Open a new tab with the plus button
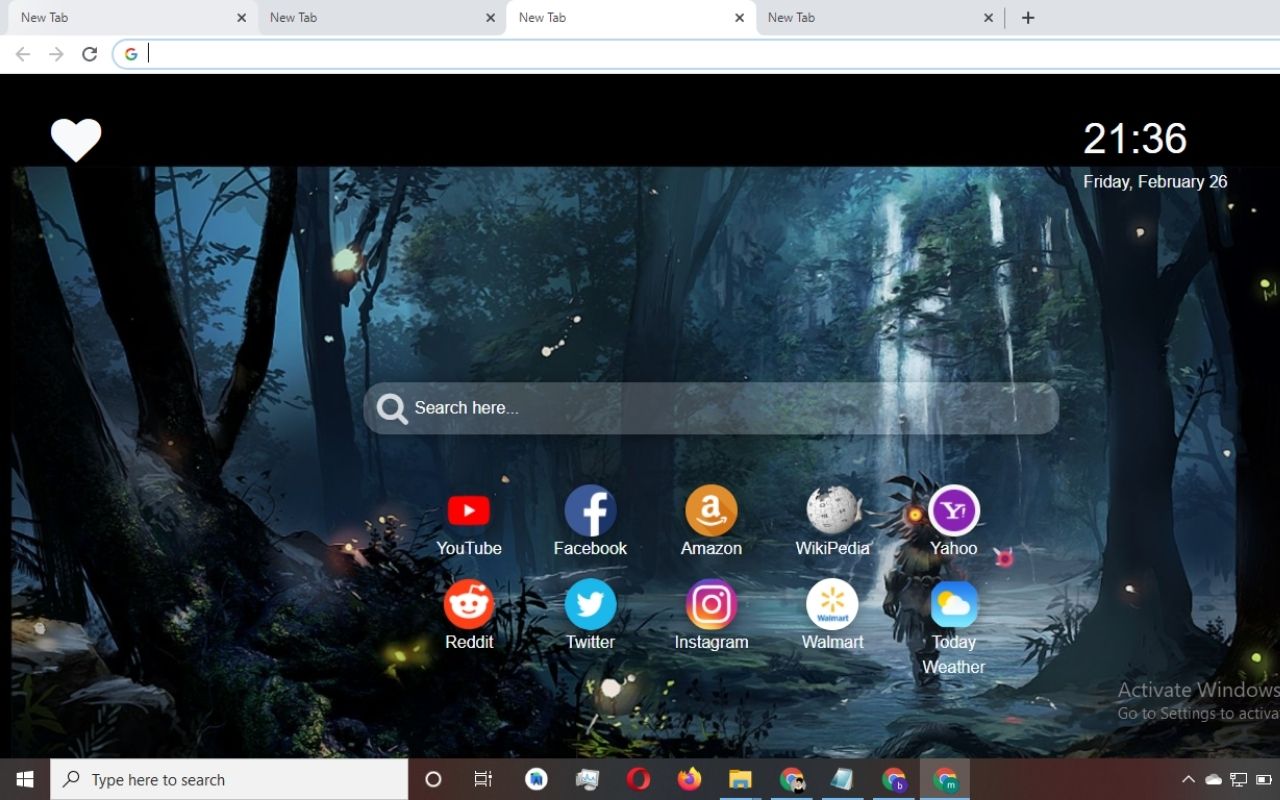Viewport: 1280px width, 800px height. click(x=1028, y=17)
